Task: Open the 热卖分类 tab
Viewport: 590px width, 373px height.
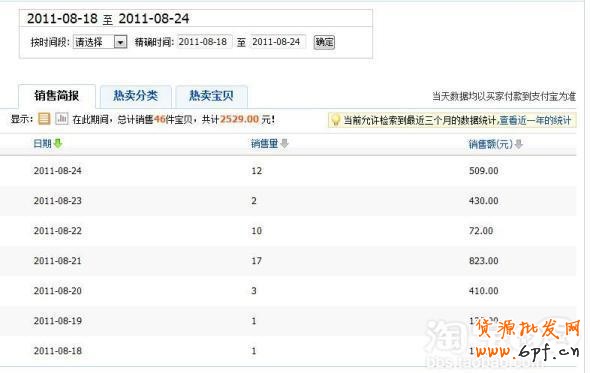Action: (135, 96)
